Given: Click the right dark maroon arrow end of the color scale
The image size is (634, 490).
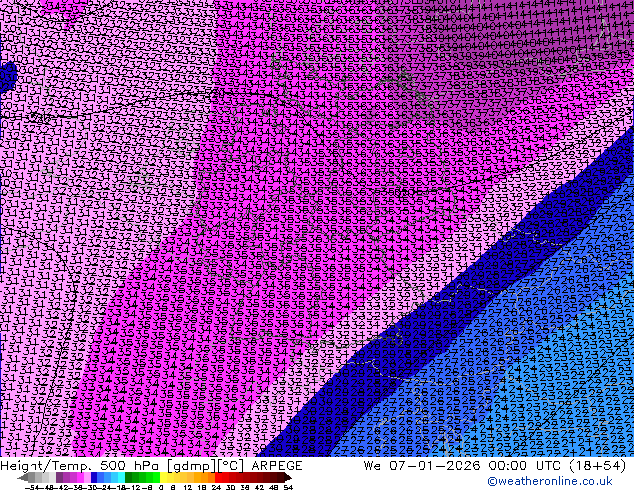Looking at the screenshot, I should pyautogui.click(x=288, y=478).
